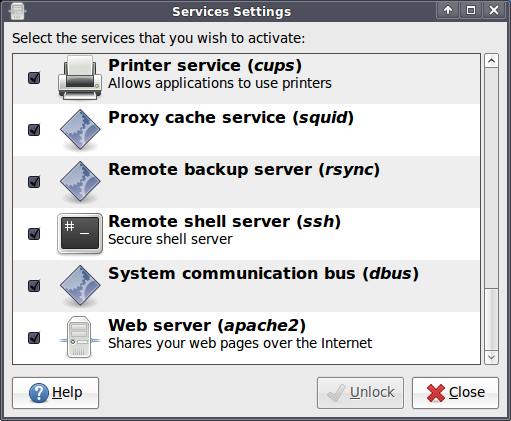Toggle the System communication bus (dbus) checkbox

coord(34,286)
